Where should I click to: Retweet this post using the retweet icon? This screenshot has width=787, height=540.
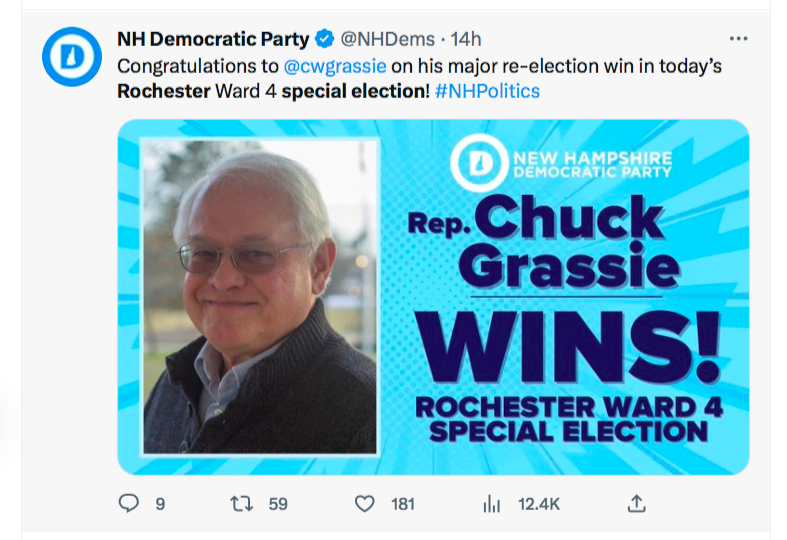click(x=241, y=504)
